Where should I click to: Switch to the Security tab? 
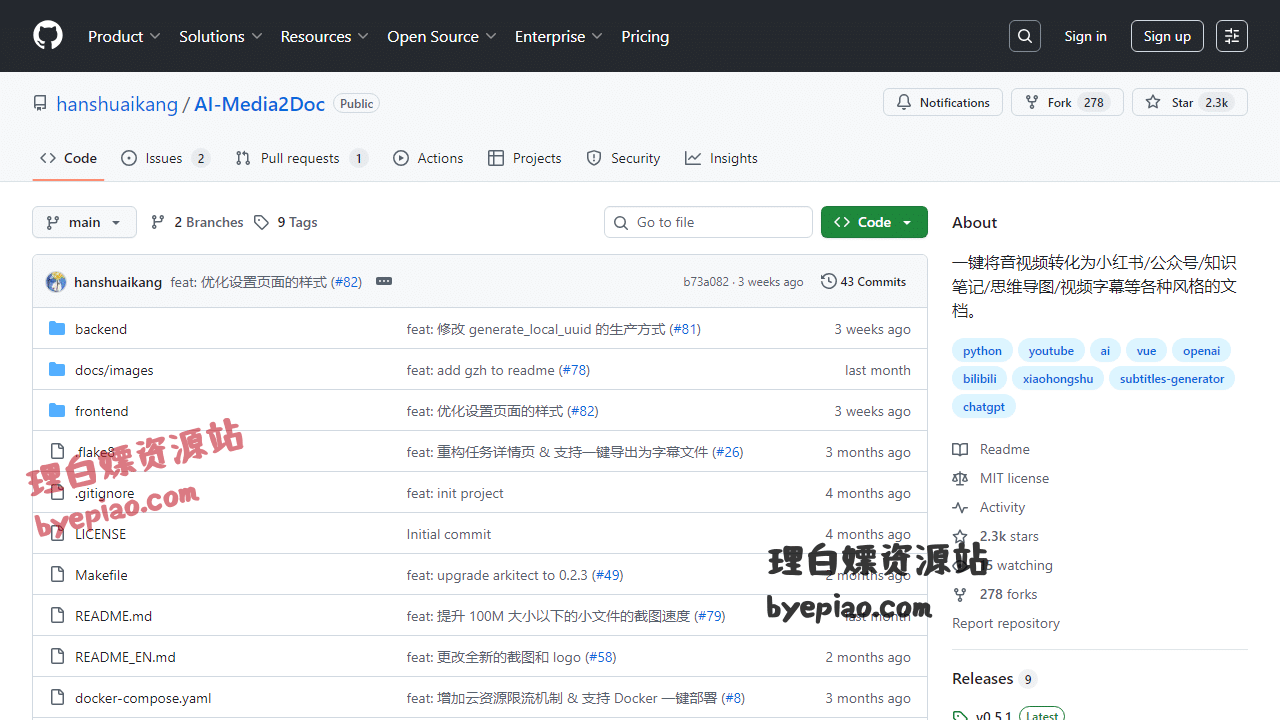point(623,158)
